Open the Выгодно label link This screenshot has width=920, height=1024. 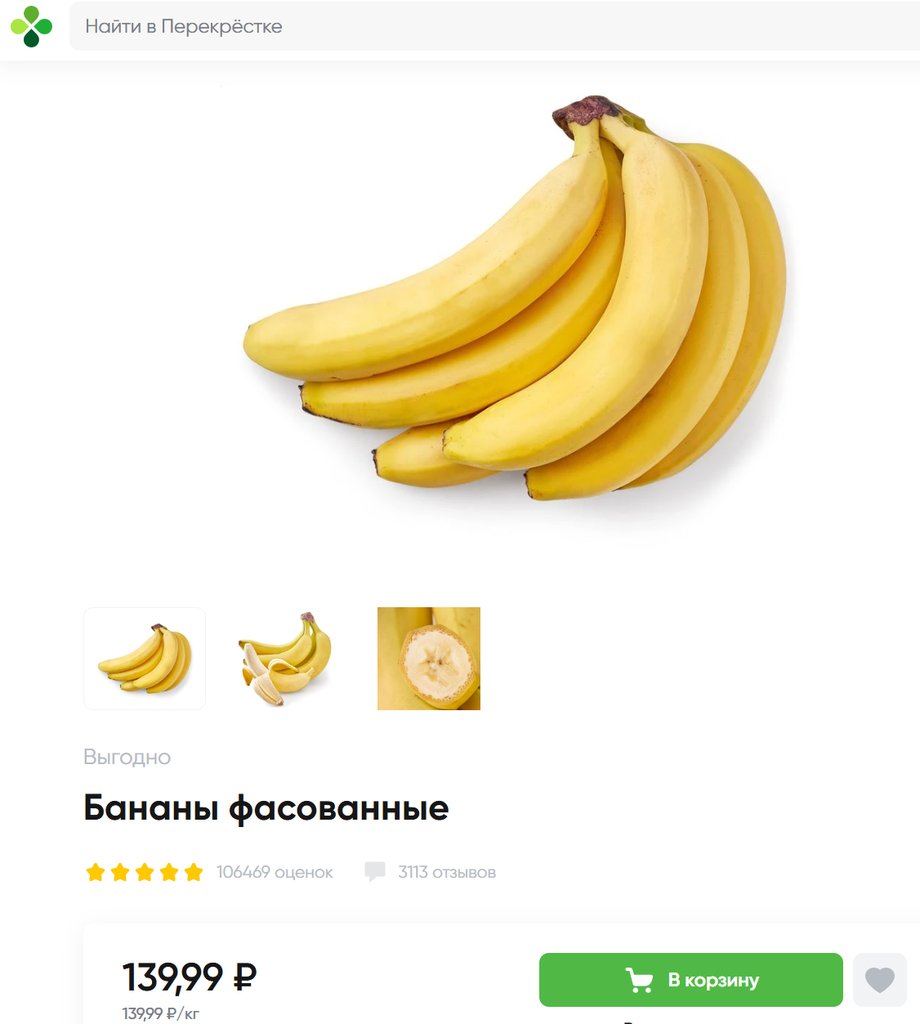click(127, 757)
